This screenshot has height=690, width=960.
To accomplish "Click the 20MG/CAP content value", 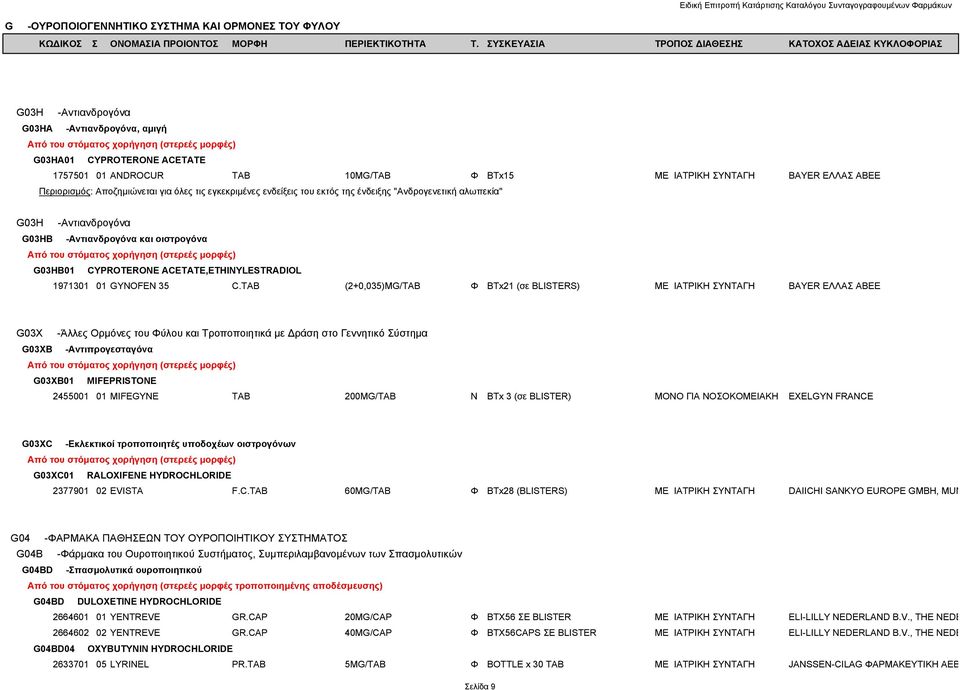I will 368,617.
